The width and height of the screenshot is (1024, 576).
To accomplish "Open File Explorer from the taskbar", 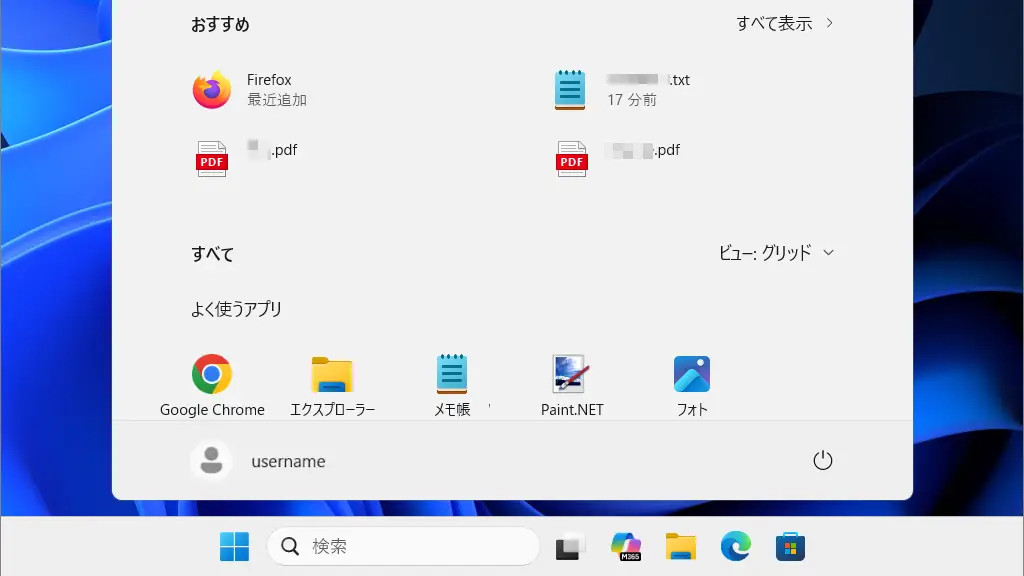I will [x=680, y=546].
